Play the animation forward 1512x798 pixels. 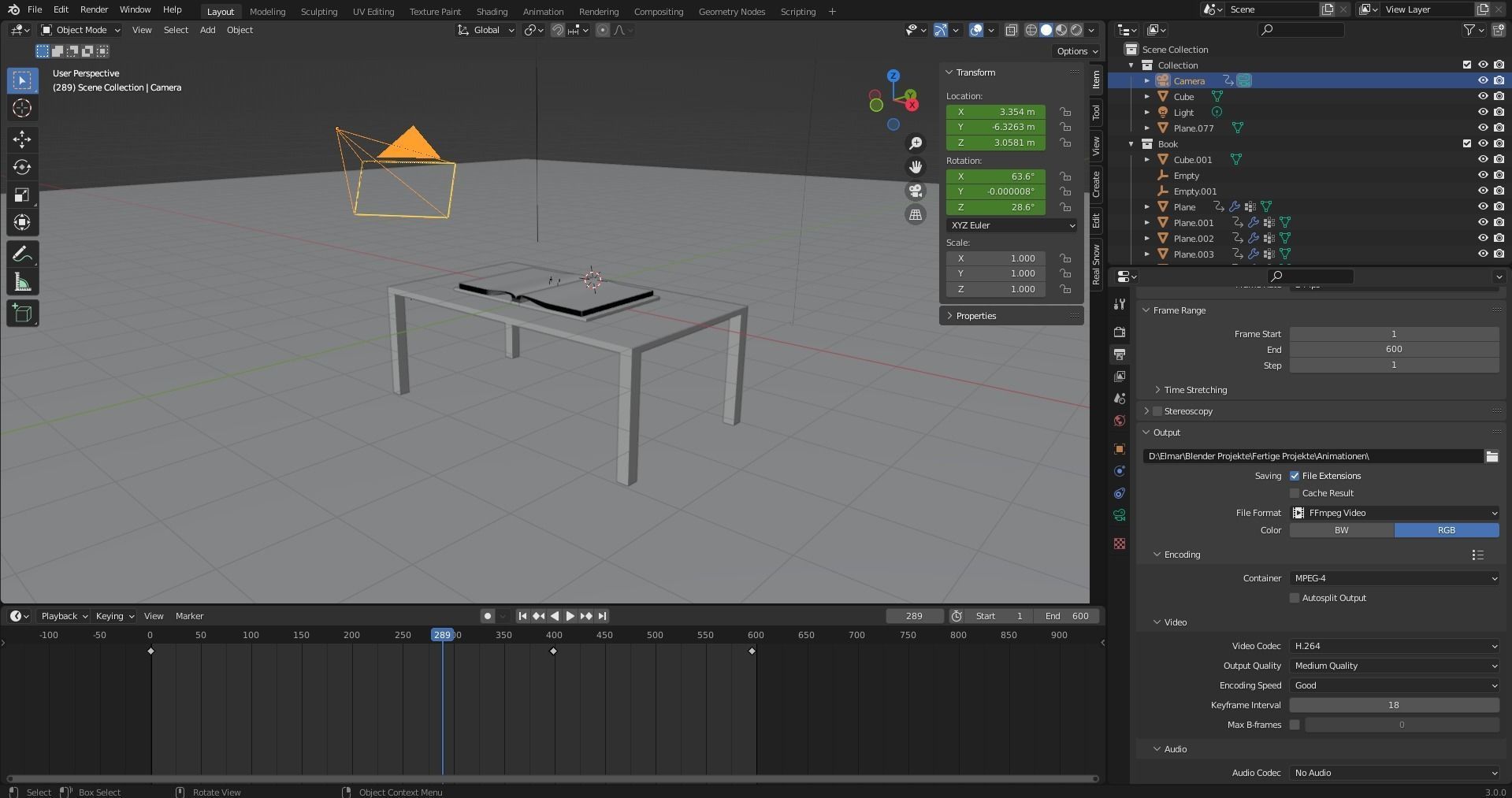570,616
